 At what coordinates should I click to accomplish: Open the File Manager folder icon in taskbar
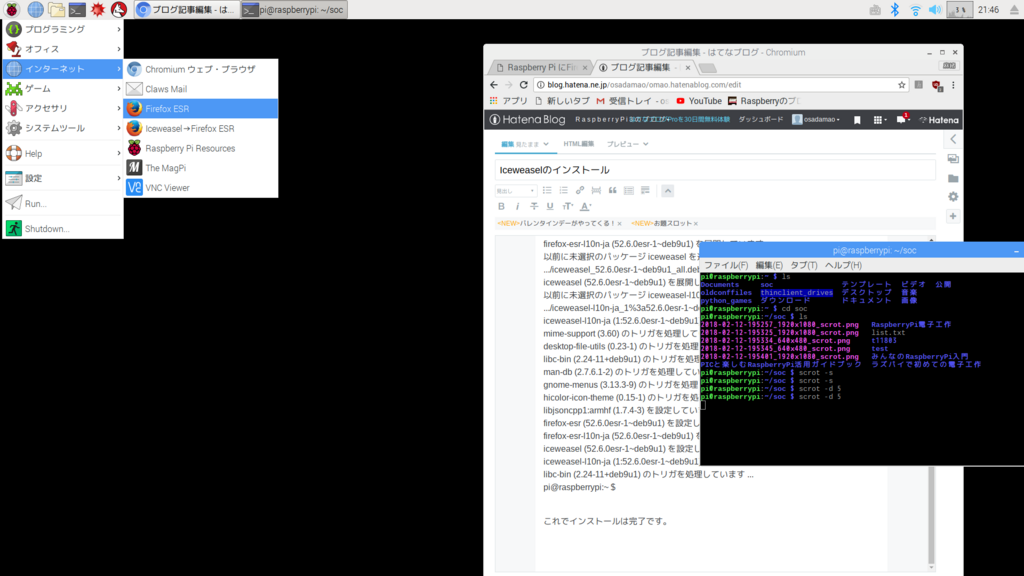point(56,10)
